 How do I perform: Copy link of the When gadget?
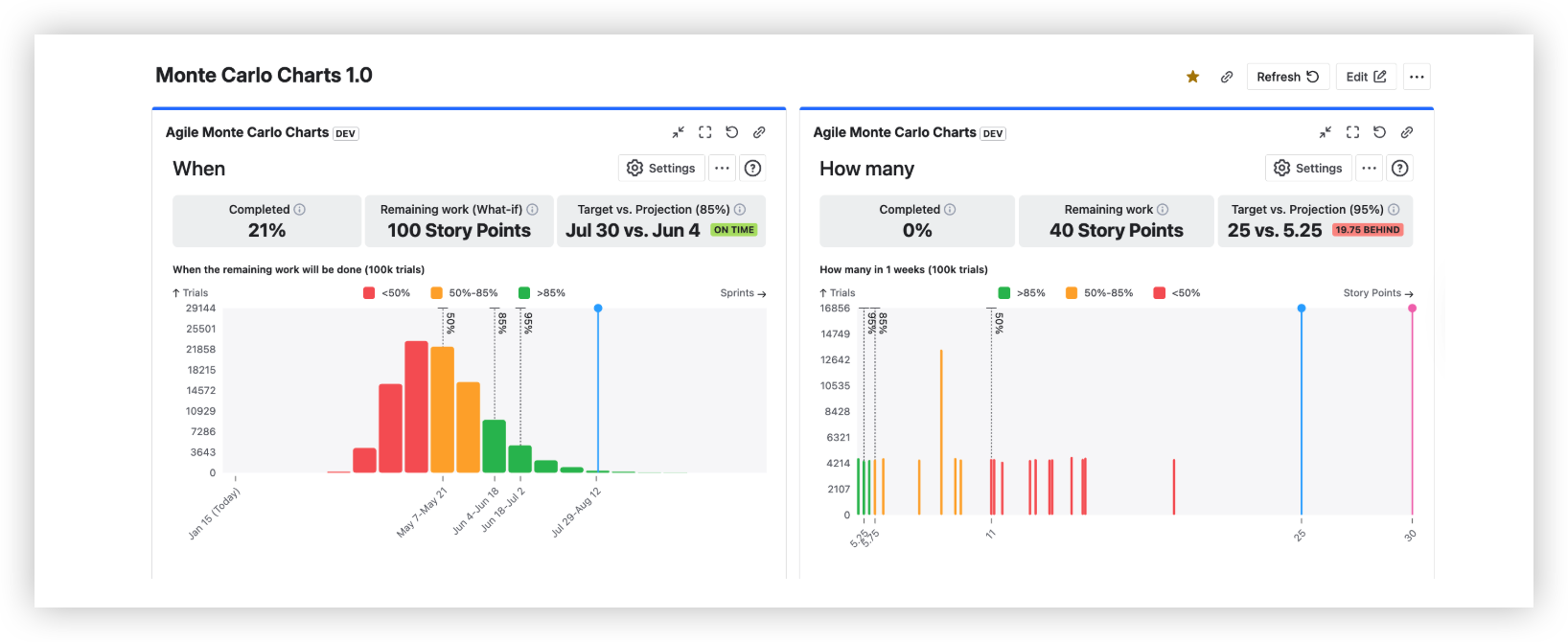coord(759,132)
